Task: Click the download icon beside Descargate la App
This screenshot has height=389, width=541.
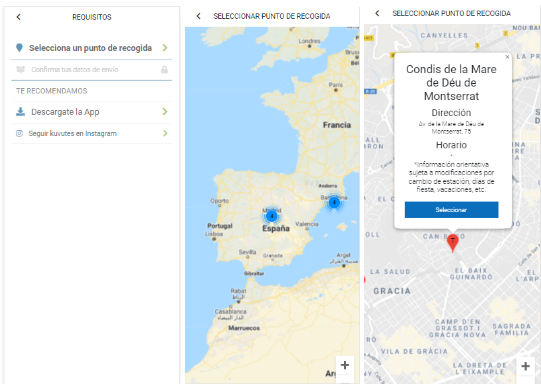Action: [x=20, y=111]
